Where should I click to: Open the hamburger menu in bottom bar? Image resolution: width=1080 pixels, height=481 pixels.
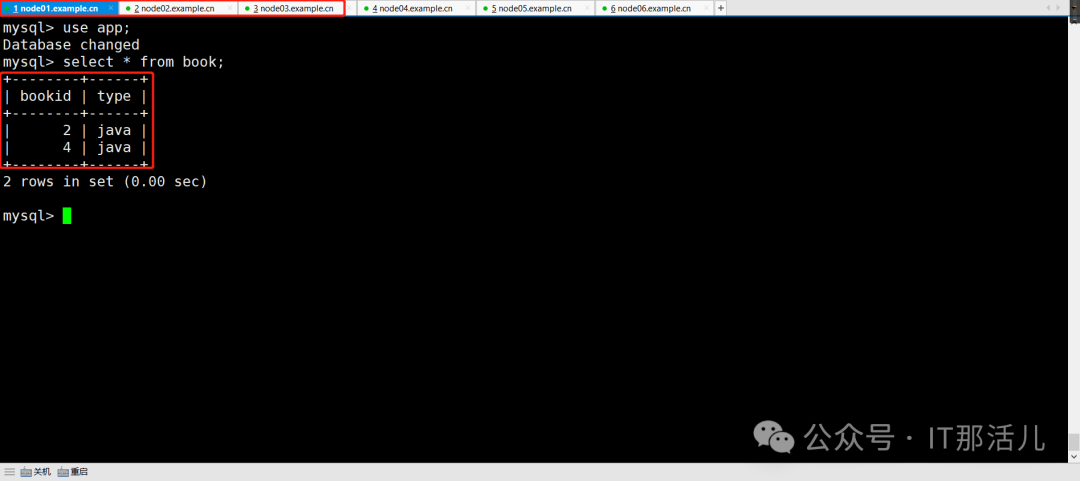(x=10, y=472)
